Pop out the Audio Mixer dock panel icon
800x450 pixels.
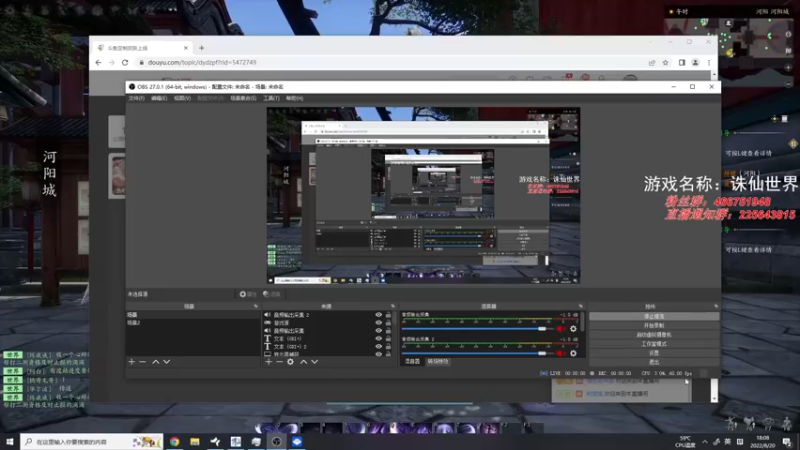pyautogui.click(x=581, y=306)
